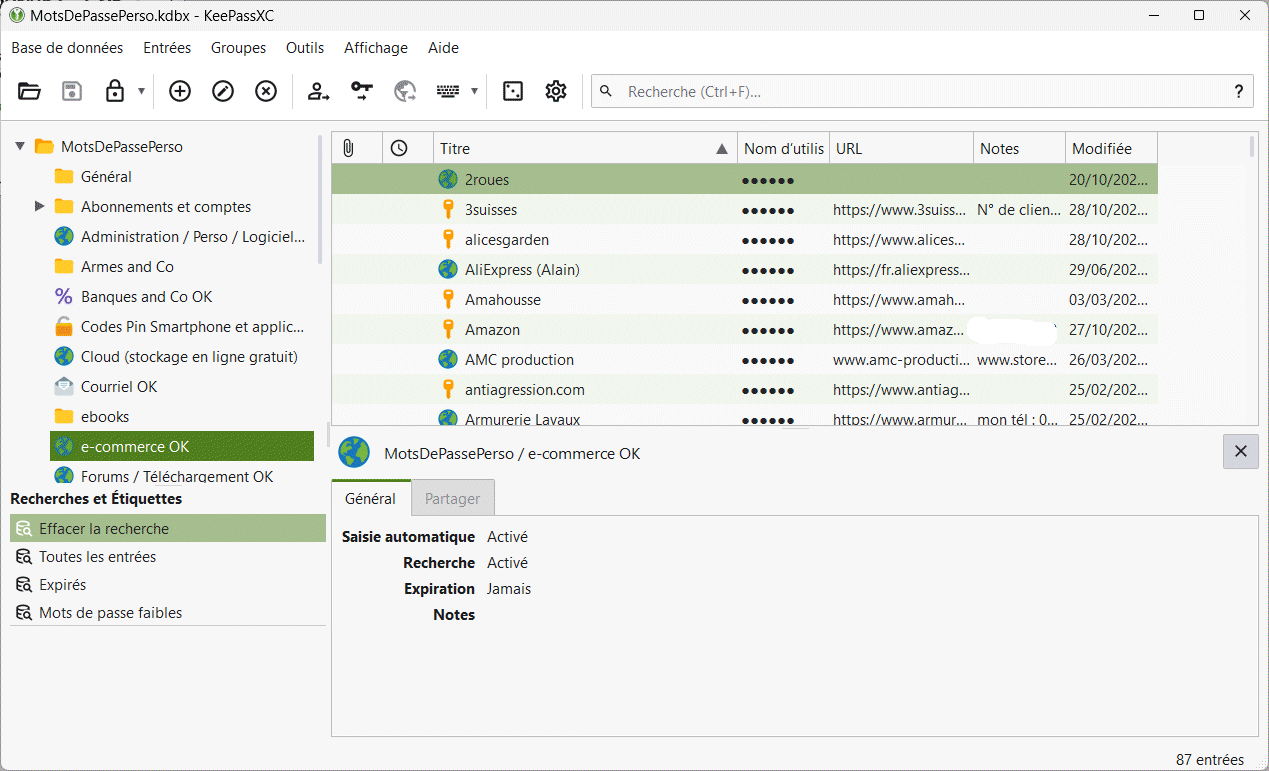Open Base de données menu
The width and height of the screenshot is (1269, 771).
67,48
